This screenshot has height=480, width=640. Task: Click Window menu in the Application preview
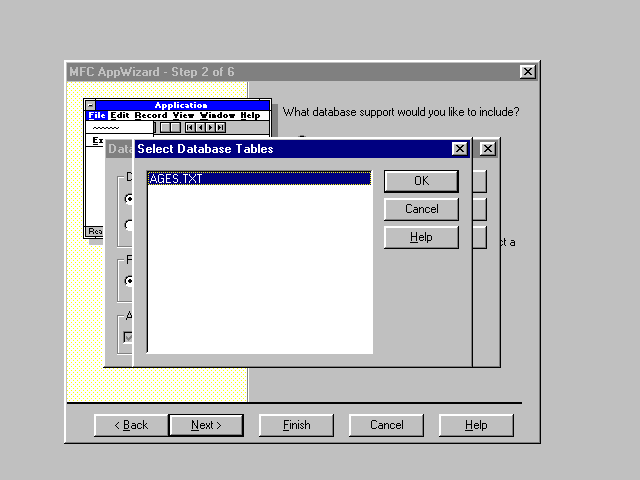[x=217, y=116]
